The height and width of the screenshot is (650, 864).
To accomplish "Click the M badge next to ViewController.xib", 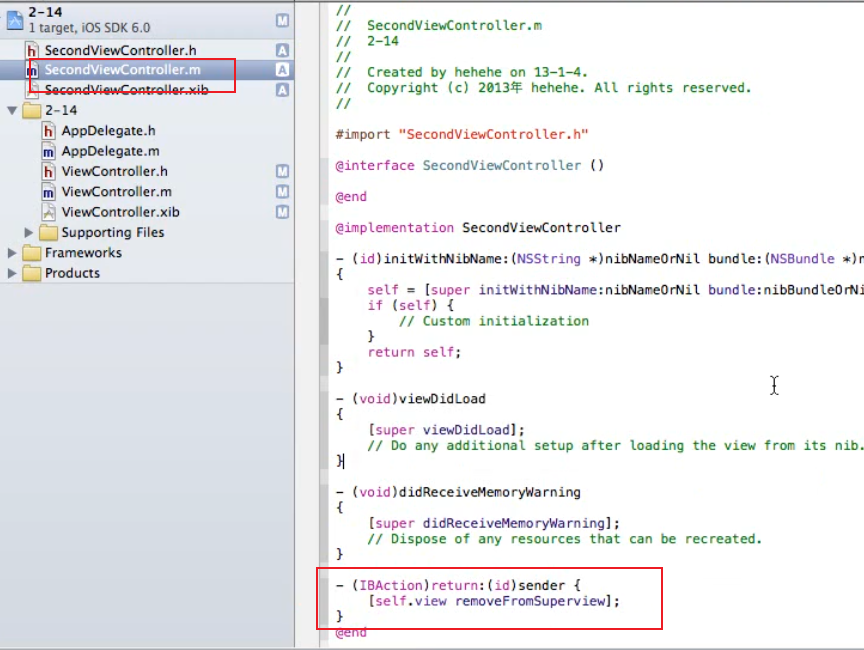I will coord(282,212).
